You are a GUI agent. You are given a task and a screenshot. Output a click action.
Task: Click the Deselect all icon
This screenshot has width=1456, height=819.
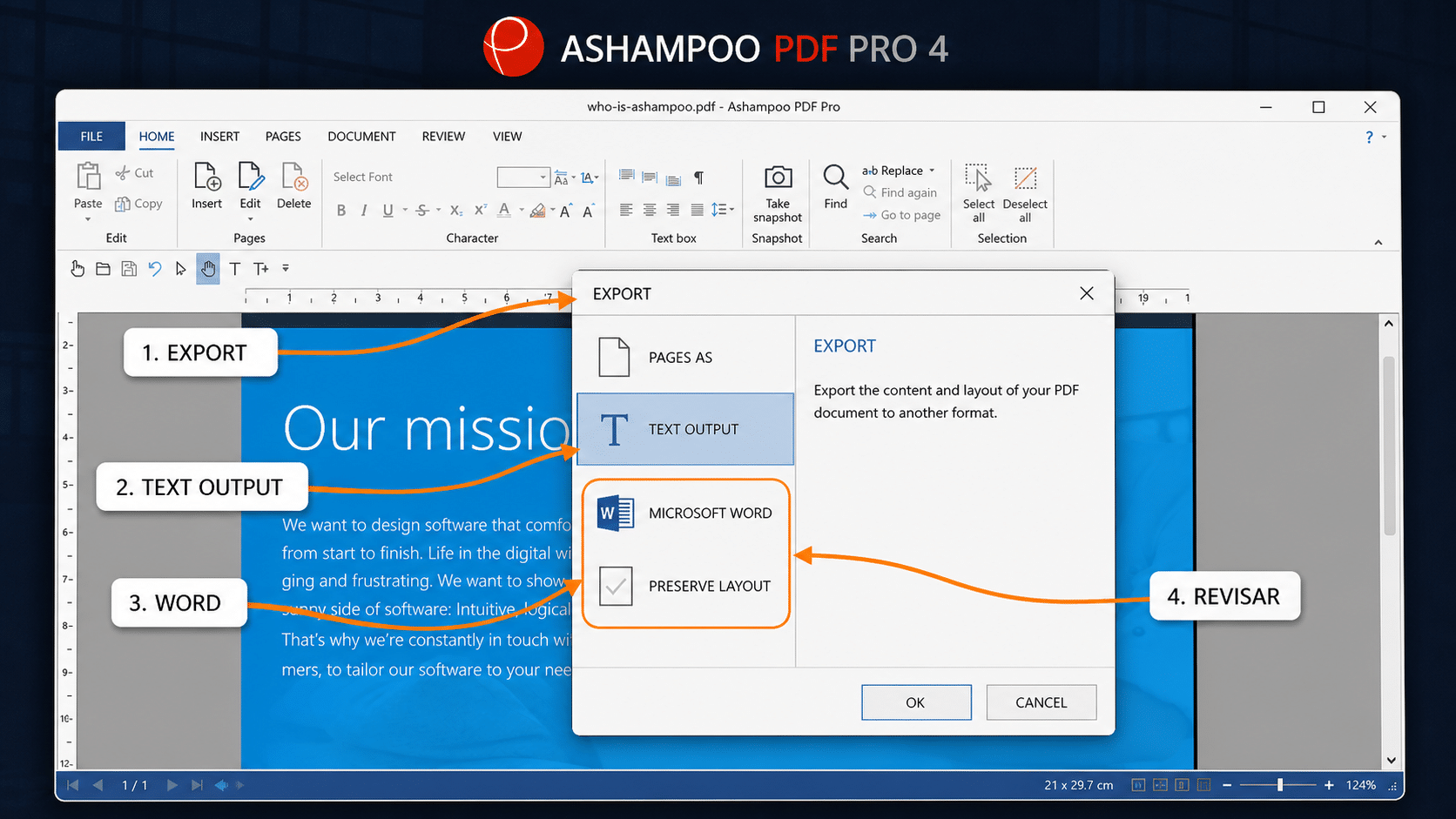[x=1025, y=178]
